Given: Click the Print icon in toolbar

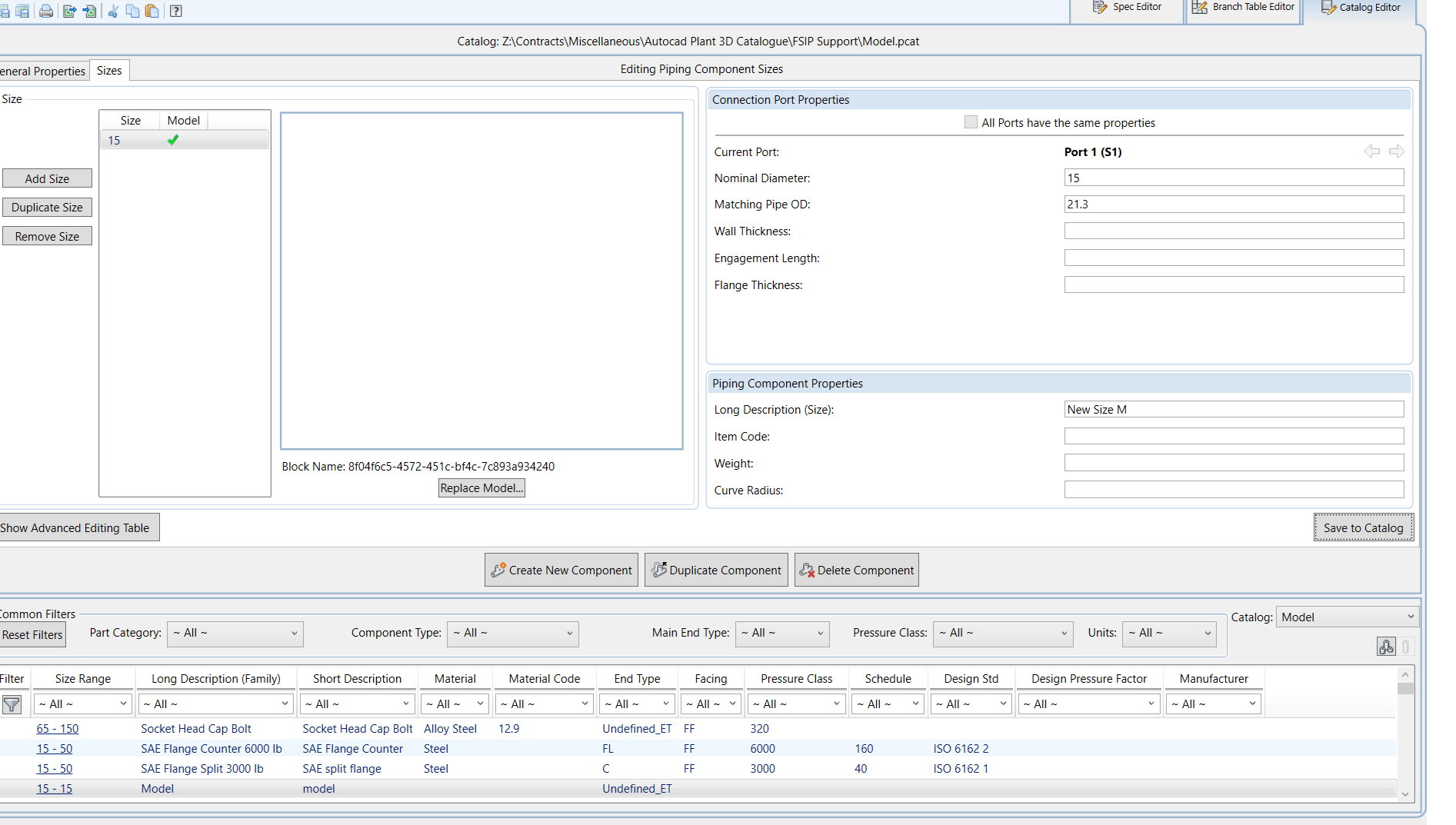Looking at the screenshot, I should (46, 11).
